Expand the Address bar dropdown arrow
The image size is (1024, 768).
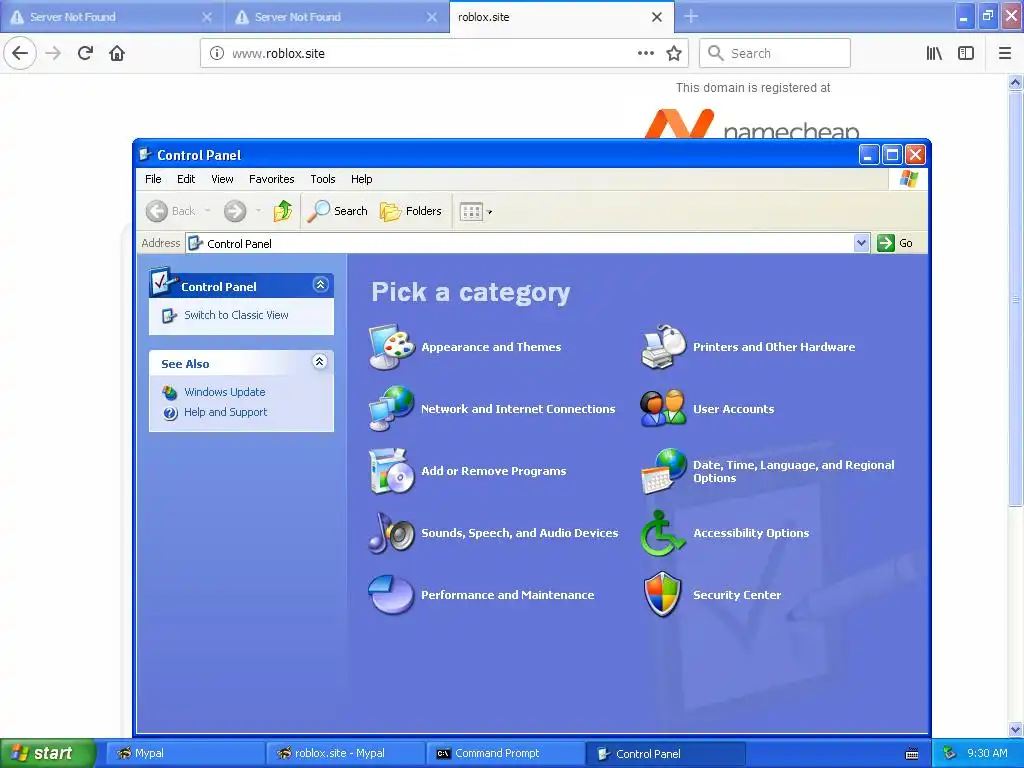pos(861,243)
